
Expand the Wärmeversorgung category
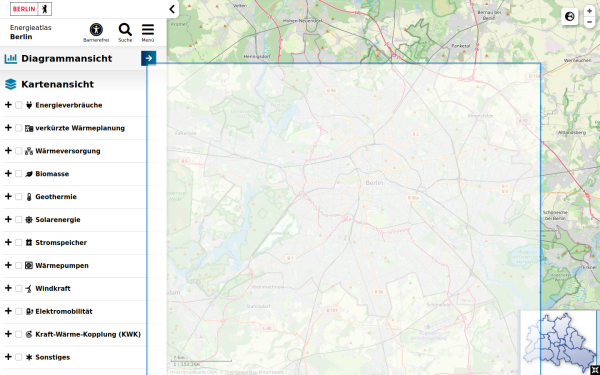coord(8,151)
